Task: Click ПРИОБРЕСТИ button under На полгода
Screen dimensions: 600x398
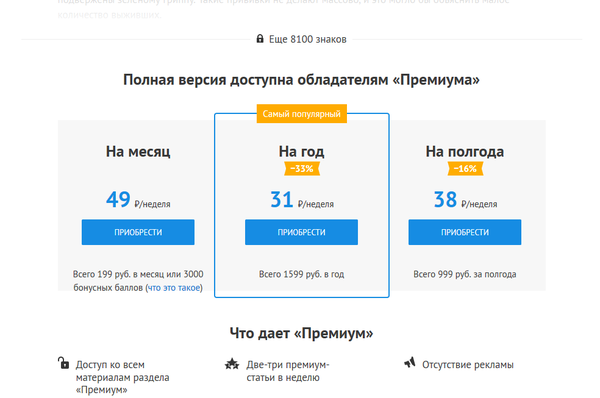Action: 465,232
